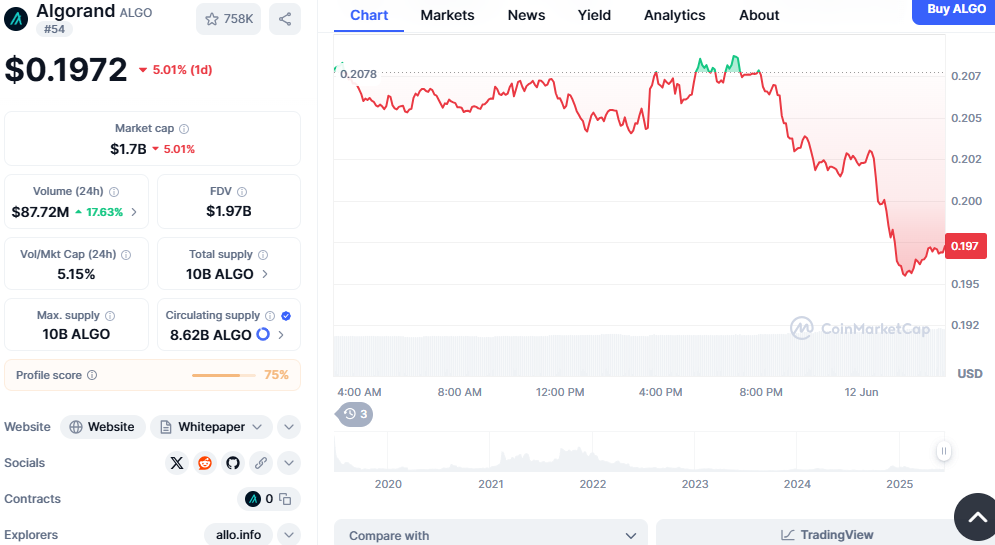Grab the right time-range slider handle

pyautogui.click(x=943, y=452)
